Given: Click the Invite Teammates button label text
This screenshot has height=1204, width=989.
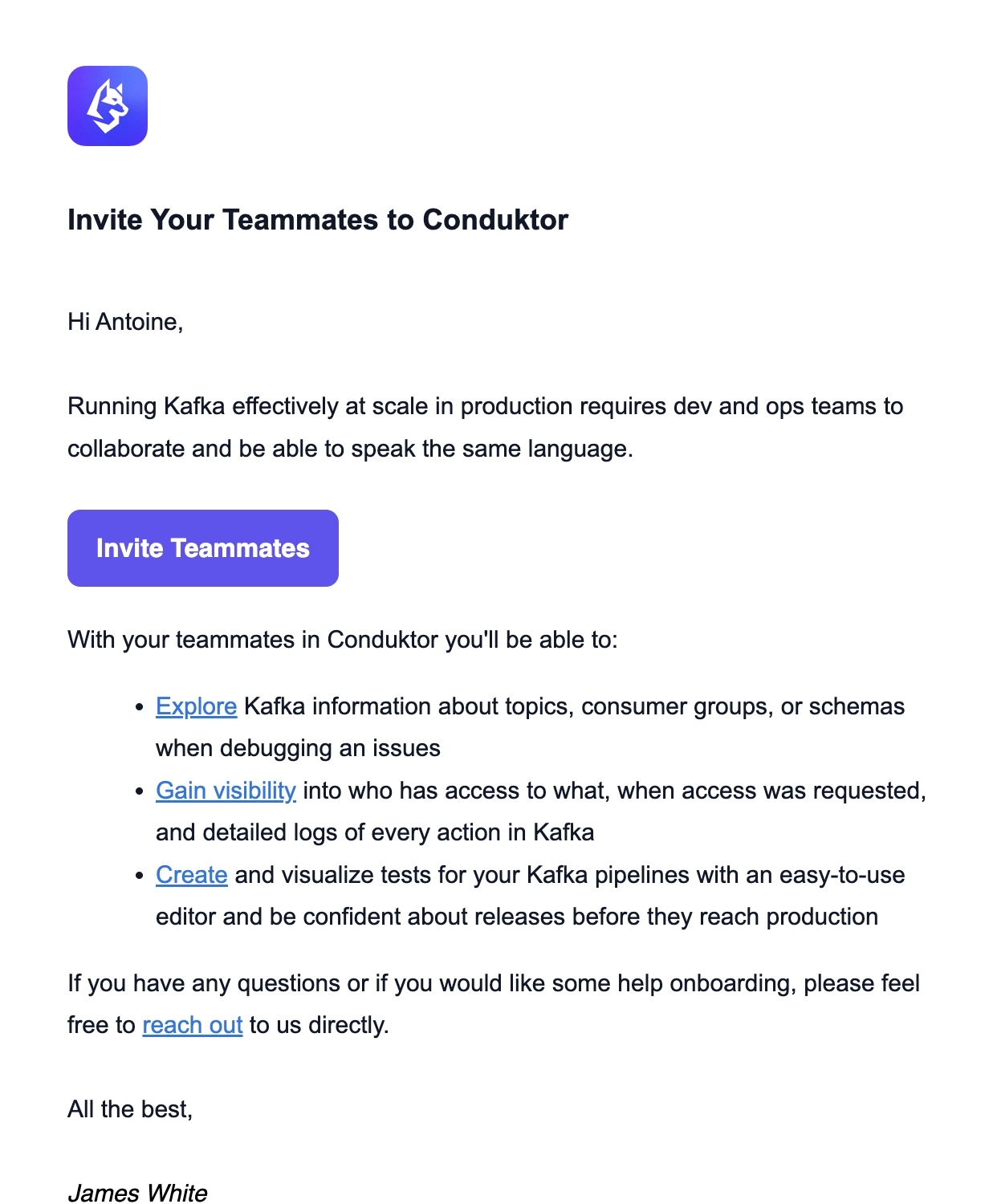Looking at the screenshot, I should (201, 548).
